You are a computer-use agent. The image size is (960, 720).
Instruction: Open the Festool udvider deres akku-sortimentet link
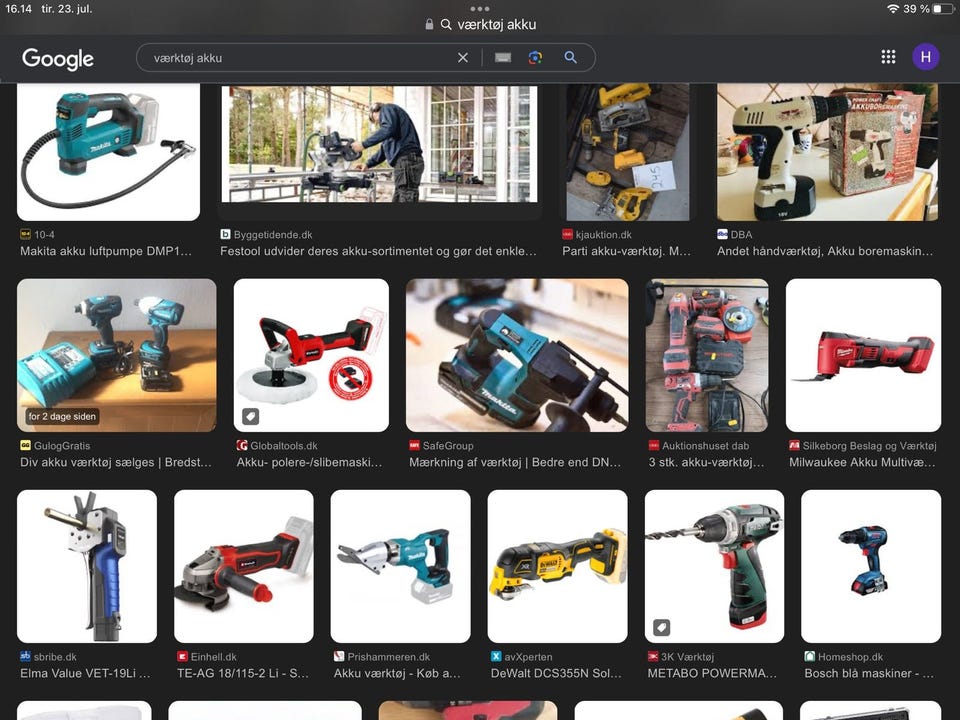(x=378, y=251)
